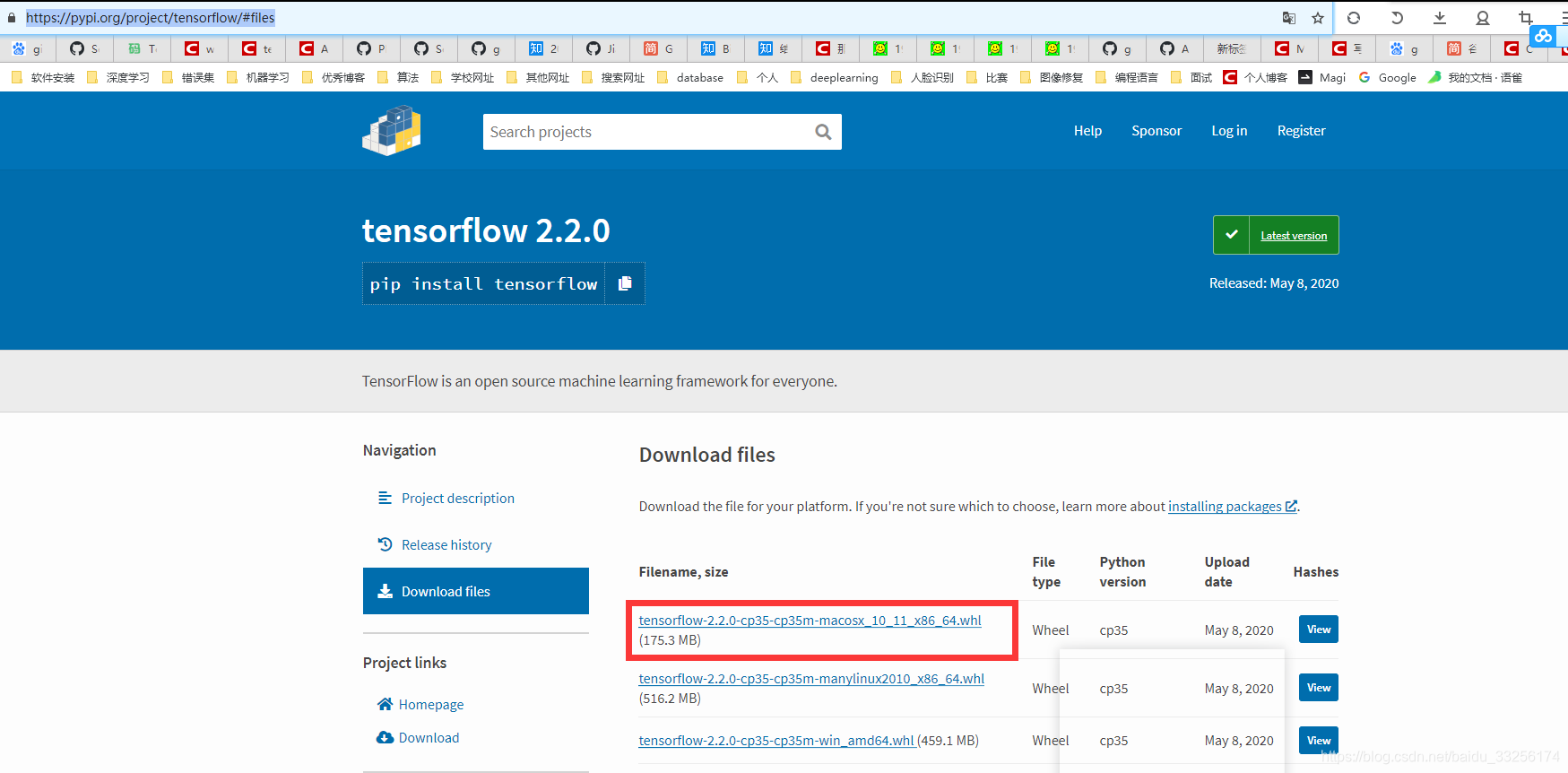The width and height of the screenshot is (1568, 773).
Task: Click the search magnifier icon
Action: 823,132
